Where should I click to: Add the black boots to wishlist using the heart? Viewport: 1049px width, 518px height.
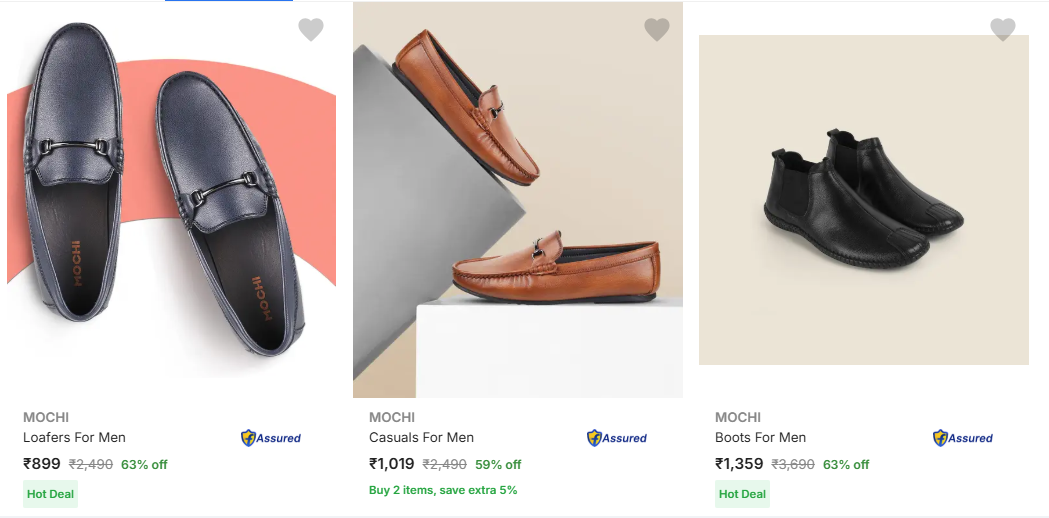(x=1003, y=30)
